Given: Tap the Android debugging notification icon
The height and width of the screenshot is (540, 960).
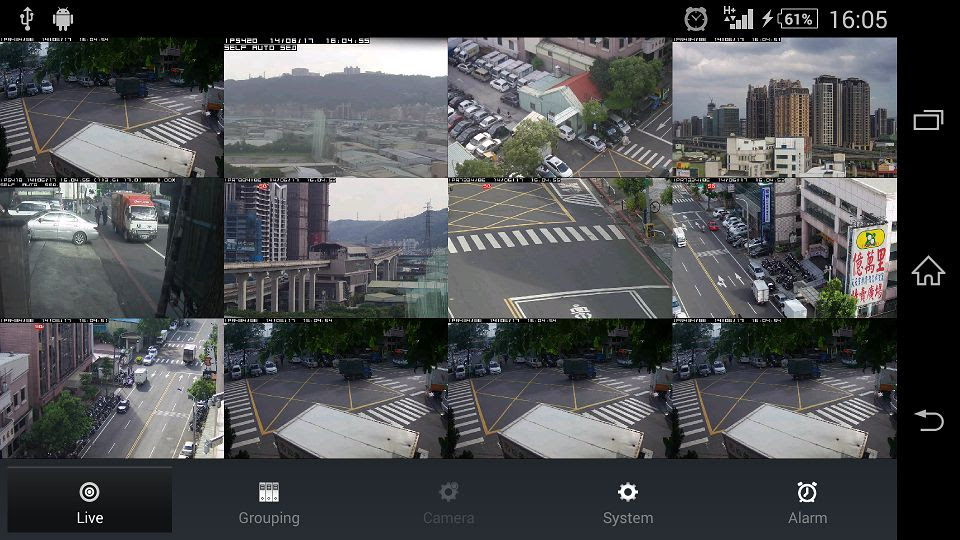Looking at the screenshot, I should pyautogui.click(x=64, y=18).
